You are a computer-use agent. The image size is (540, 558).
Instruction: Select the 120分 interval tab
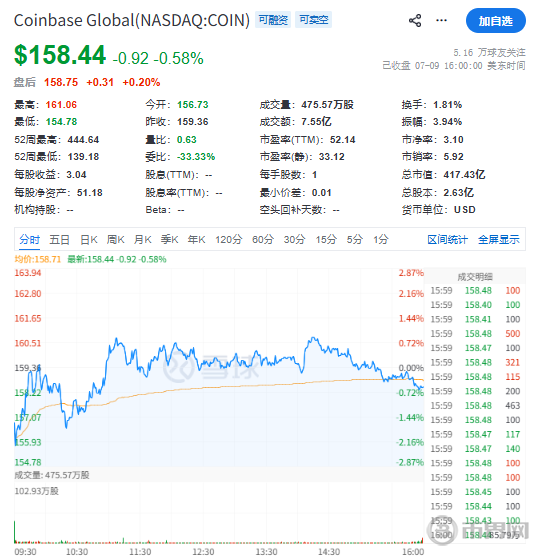229,239
